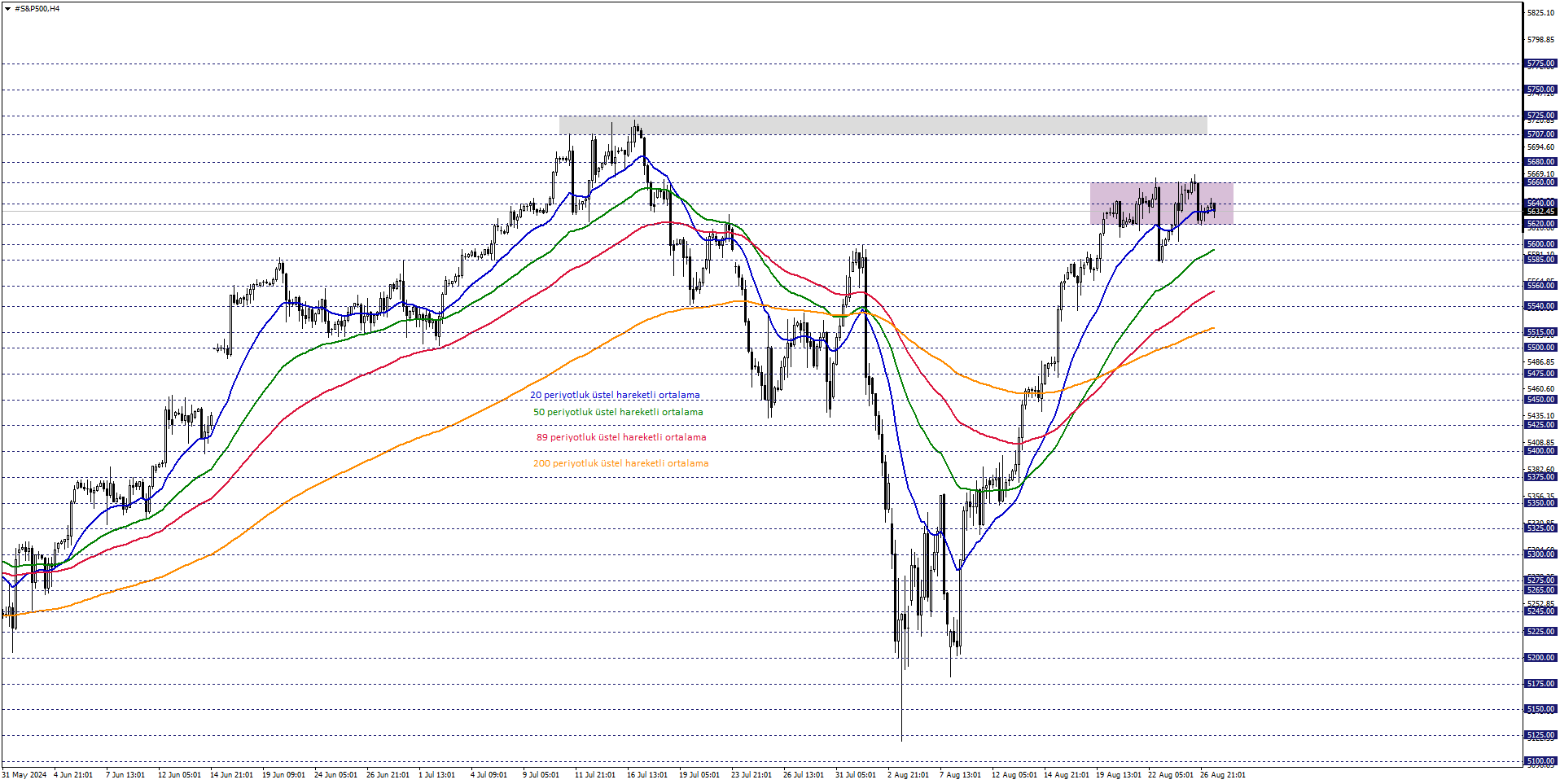Click the 5775.00 price level label
The image size is (1560, 784).
click(x=1540, y=64)
